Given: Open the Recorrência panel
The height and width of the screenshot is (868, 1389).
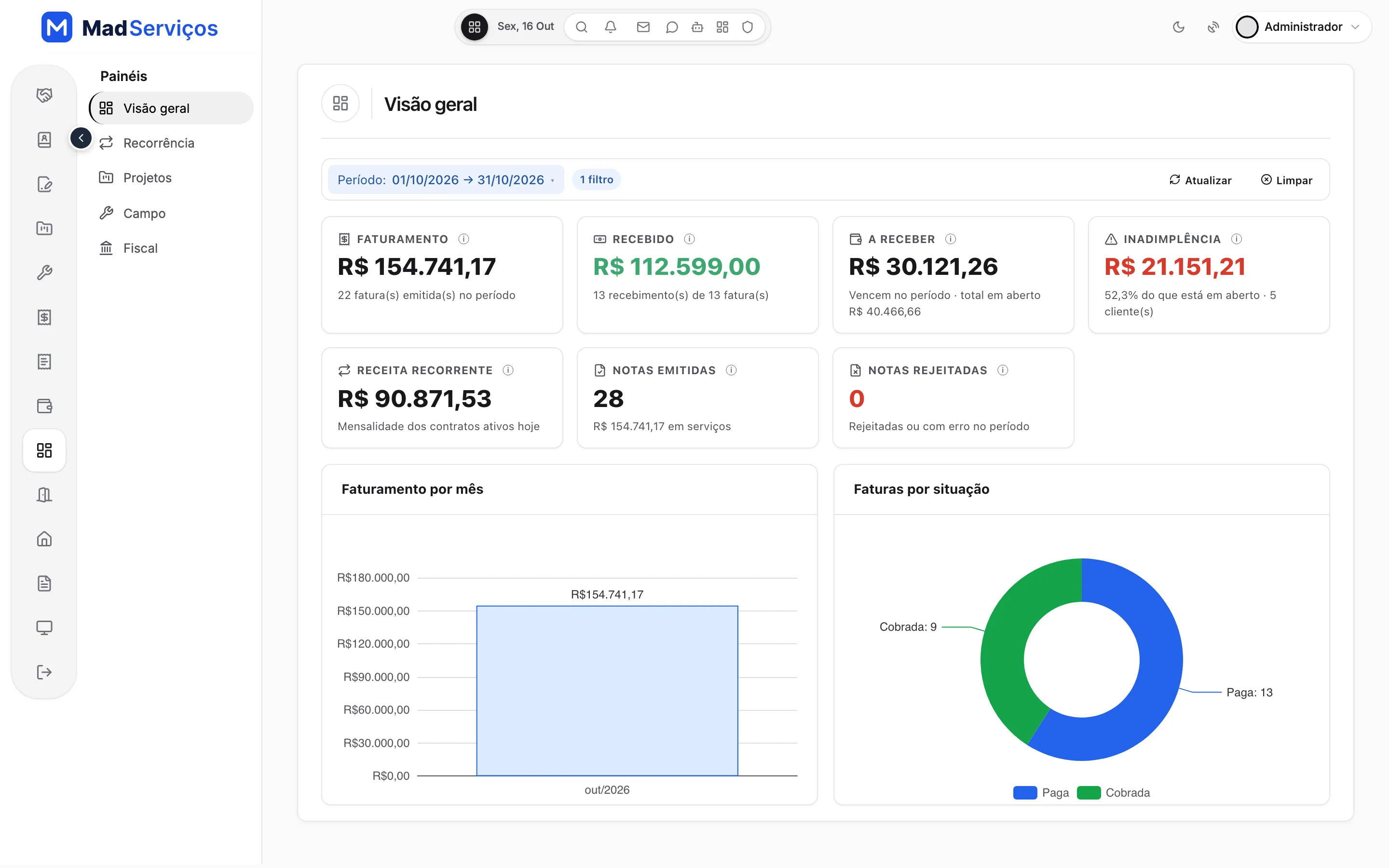Looking at the screenshot, I should click(x=171, y=143).
